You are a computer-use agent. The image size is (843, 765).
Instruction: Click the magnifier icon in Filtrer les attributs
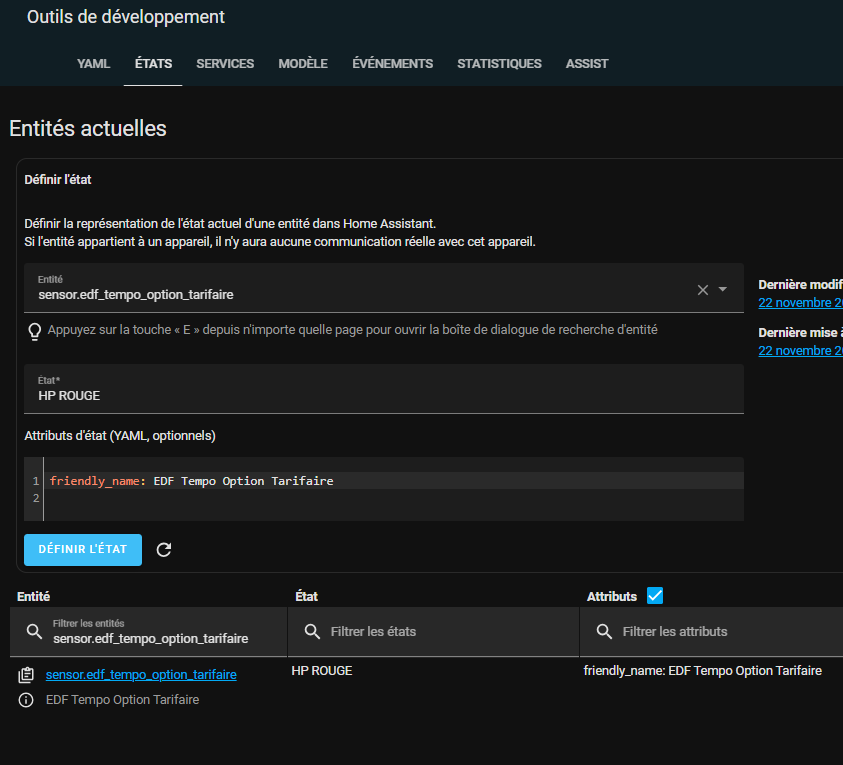[604, 632]
